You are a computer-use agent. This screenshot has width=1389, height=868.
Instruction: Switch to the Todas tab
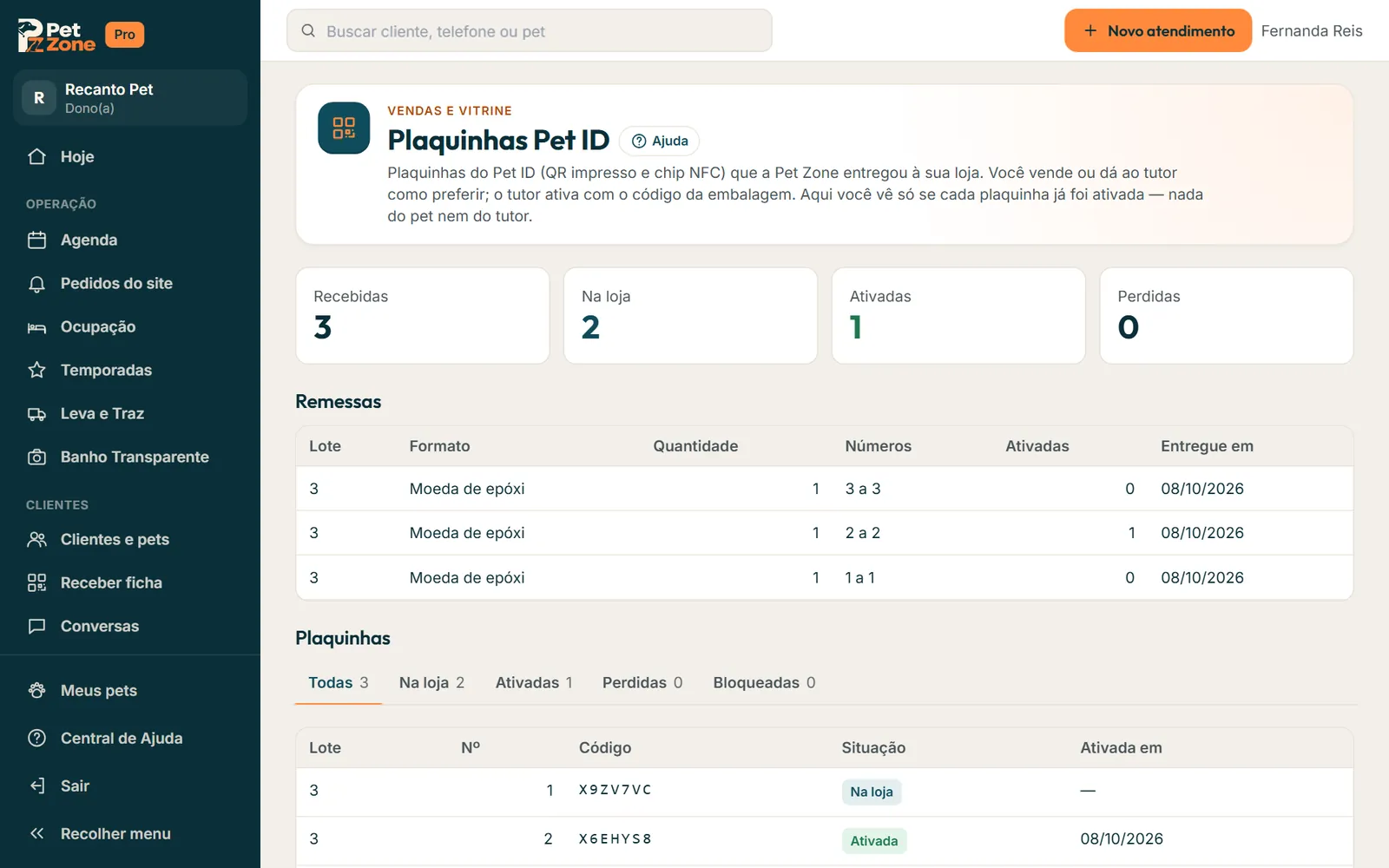(339, 682)
